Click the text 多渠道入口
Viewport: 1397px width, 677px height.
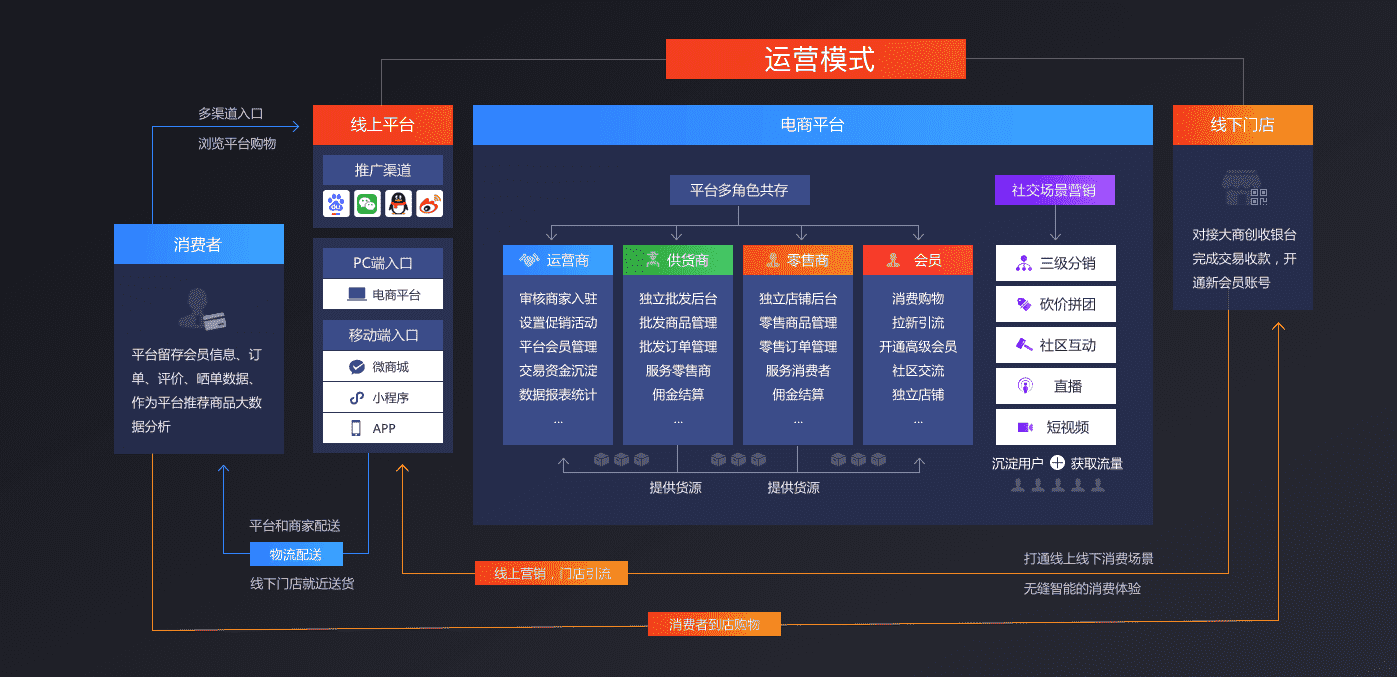tap(231, 114)
